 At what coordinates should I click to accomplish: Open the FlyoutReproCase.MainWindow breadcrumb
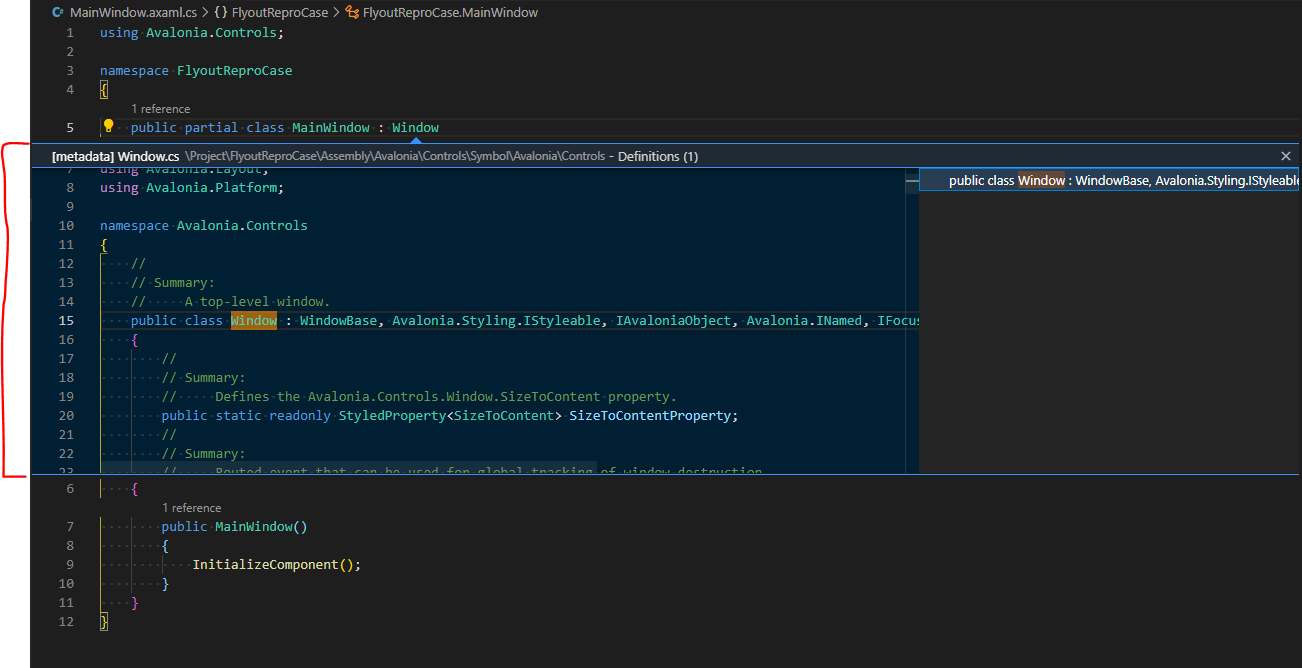coord(450,13)
